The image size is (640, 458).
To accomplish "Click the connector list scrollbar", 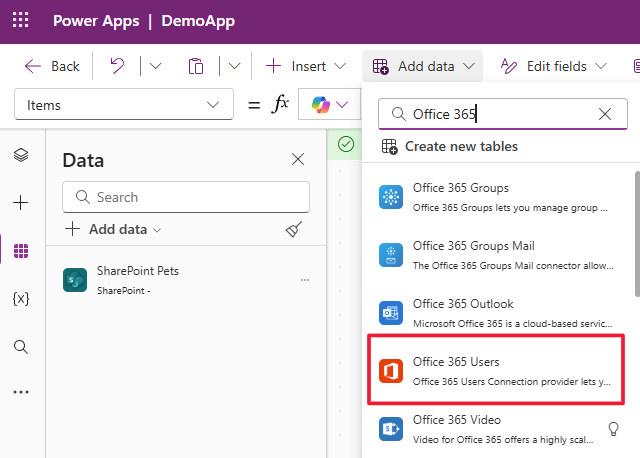I will coord(637,233).
